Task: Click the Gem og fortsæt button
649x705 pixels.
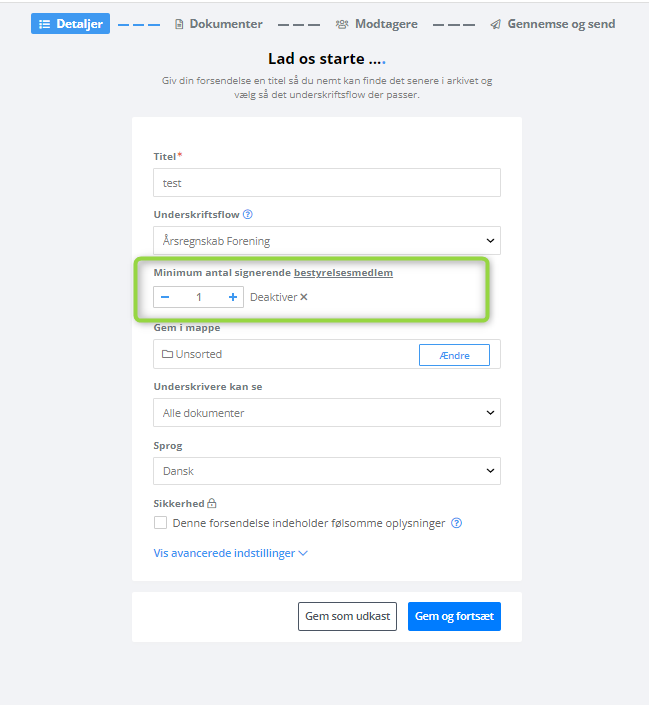Action: pos(454,616)
